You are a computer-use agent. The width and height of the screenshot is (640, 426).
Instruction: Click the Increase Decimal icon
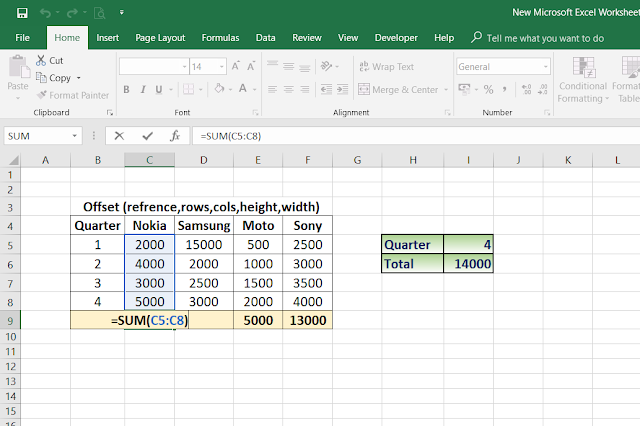[527, 89]
